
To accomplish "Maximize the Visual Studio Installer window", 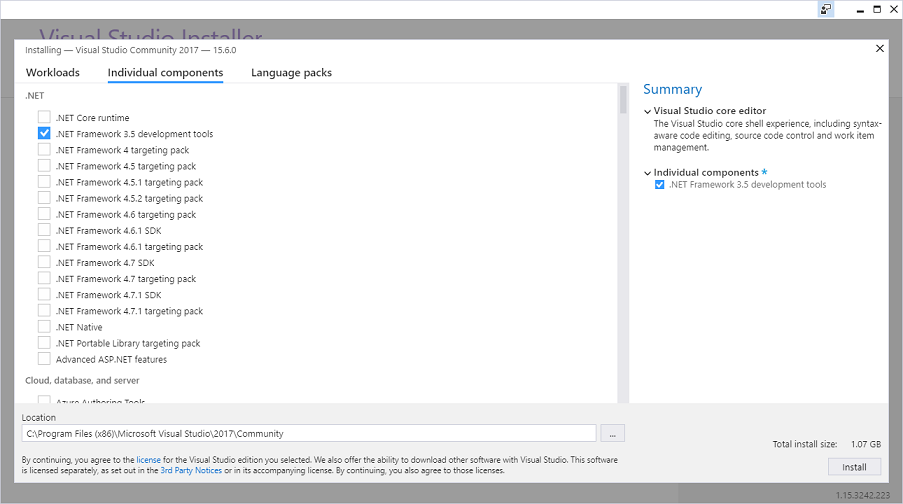I will pos(877,9).
